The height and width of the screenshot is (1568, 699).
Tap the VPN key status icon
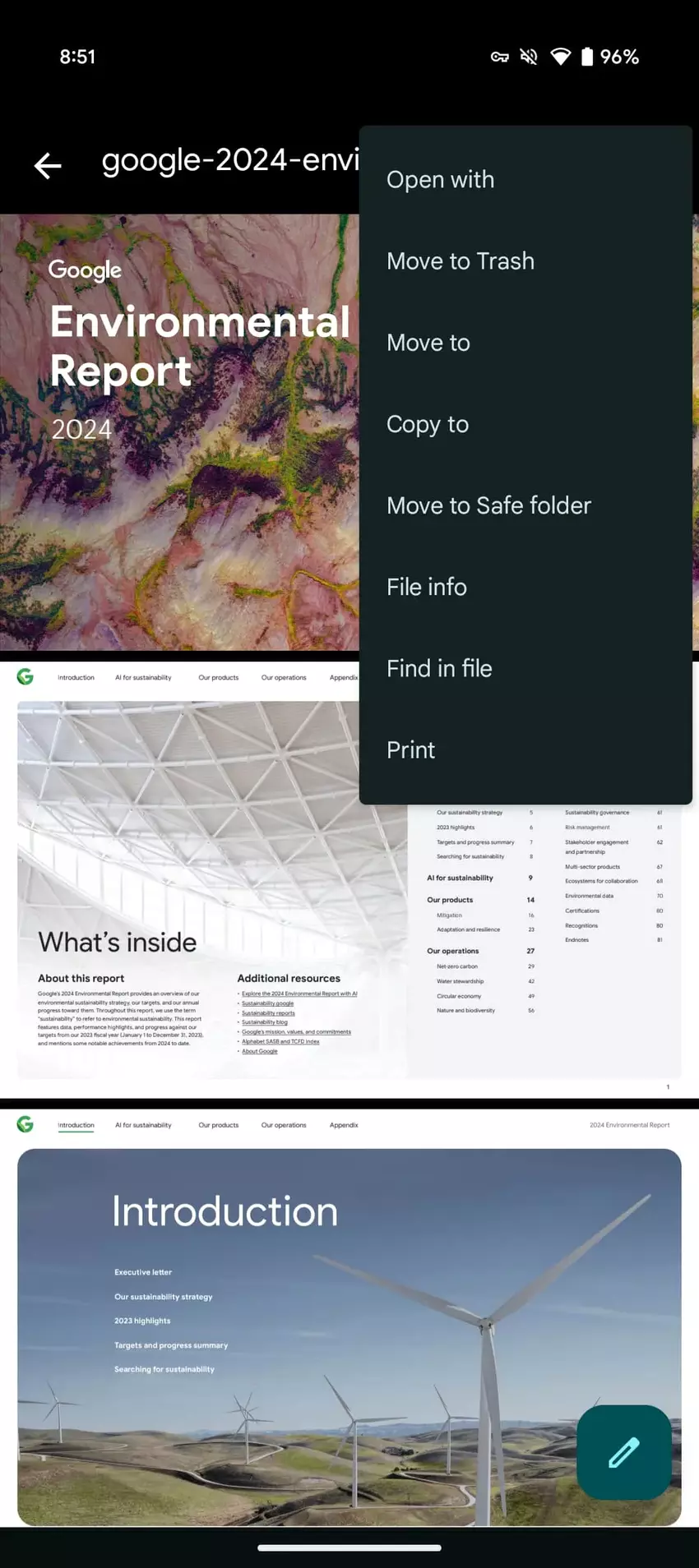[499, 57]
